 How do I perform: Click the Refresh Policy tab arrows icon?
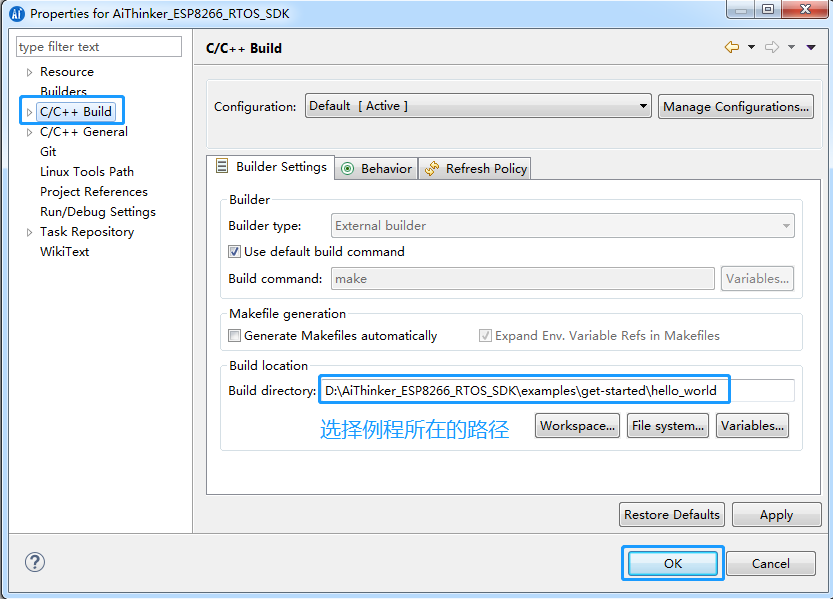click(432, 168)
